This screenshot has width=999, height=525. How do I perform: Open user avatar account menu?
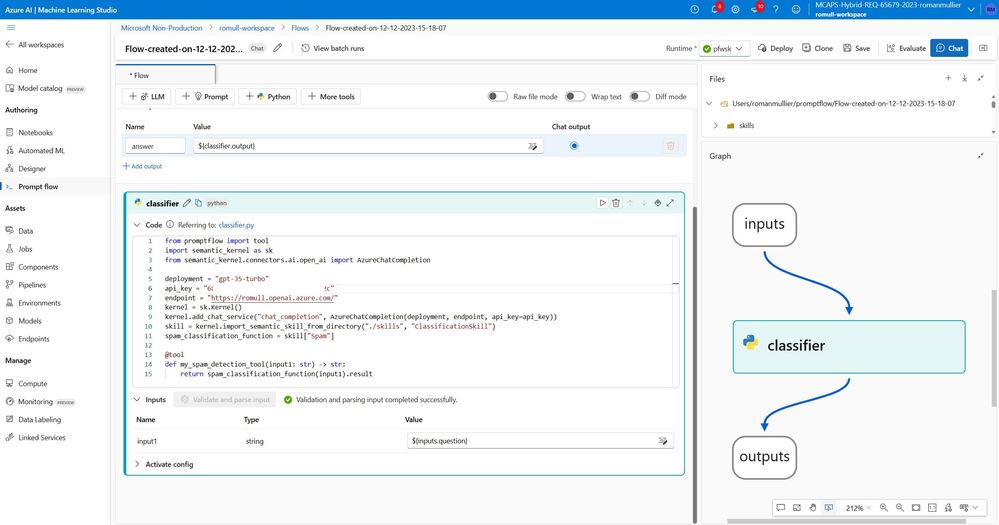pos(991,10)
